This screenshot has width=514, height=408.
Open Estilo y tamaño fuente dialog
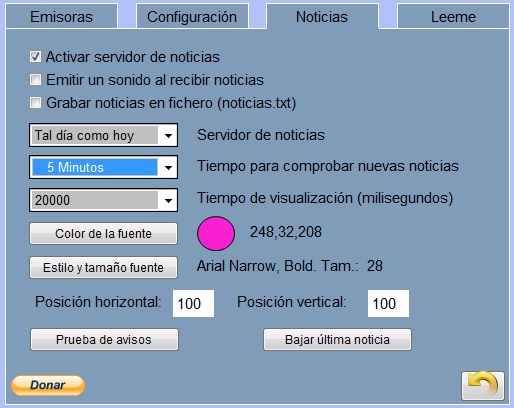click(103, 267)
